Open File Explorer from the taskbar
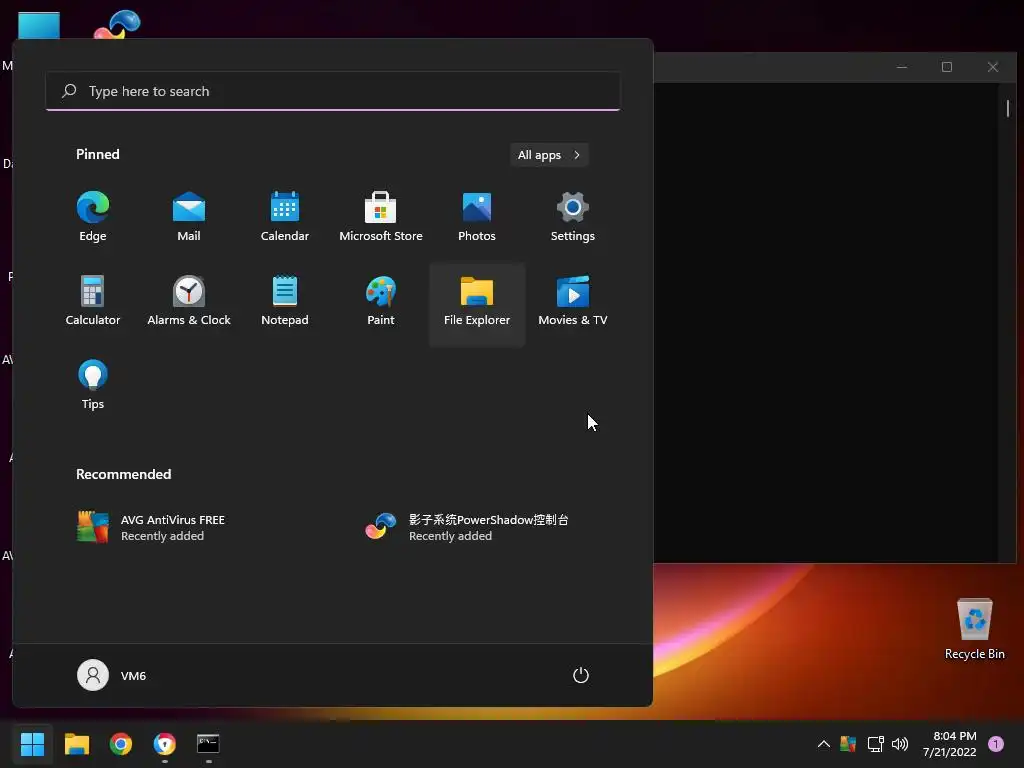 point(76,744)
